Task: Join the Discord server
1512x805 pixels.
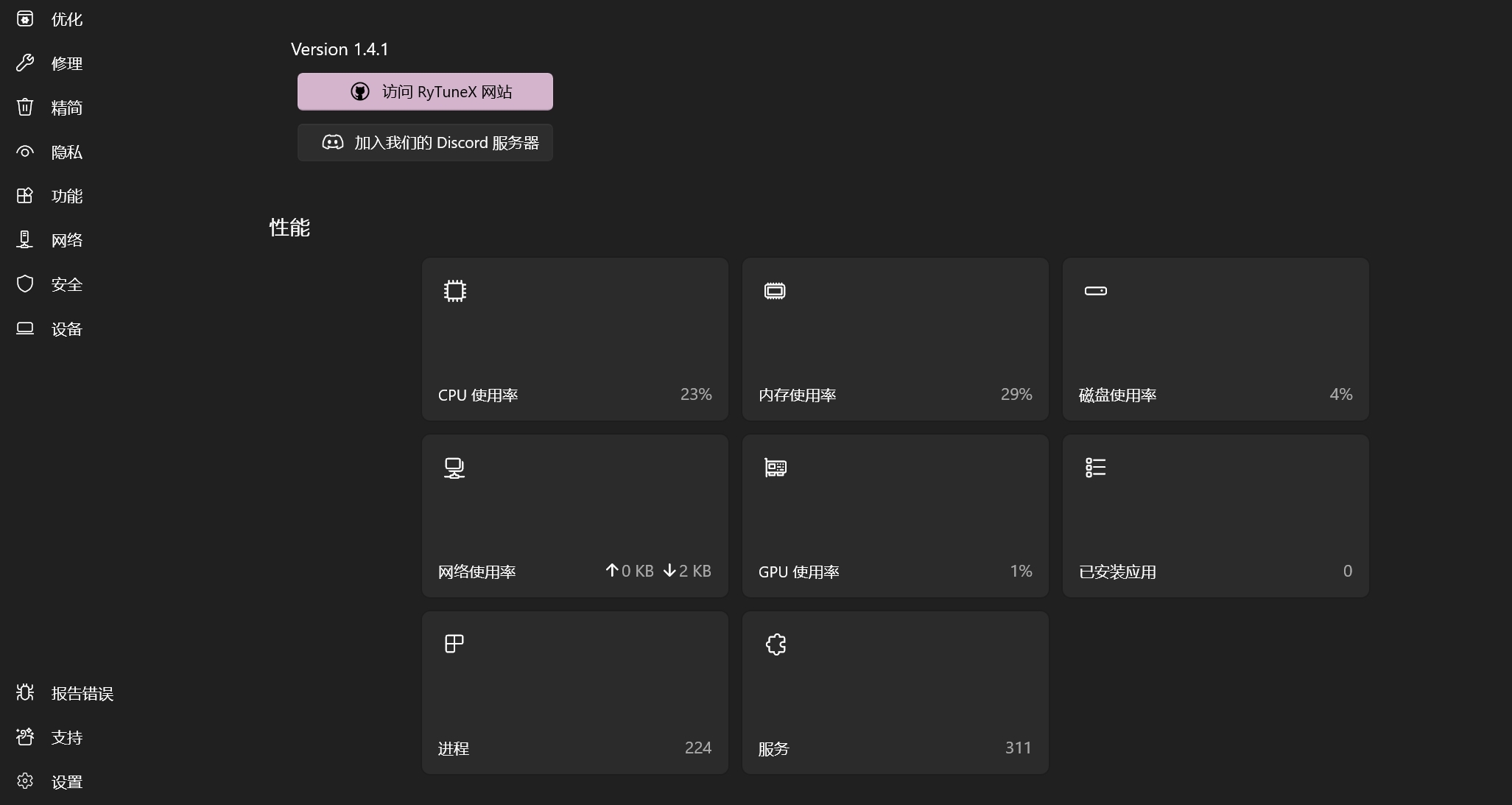Action: coord(425,142)
